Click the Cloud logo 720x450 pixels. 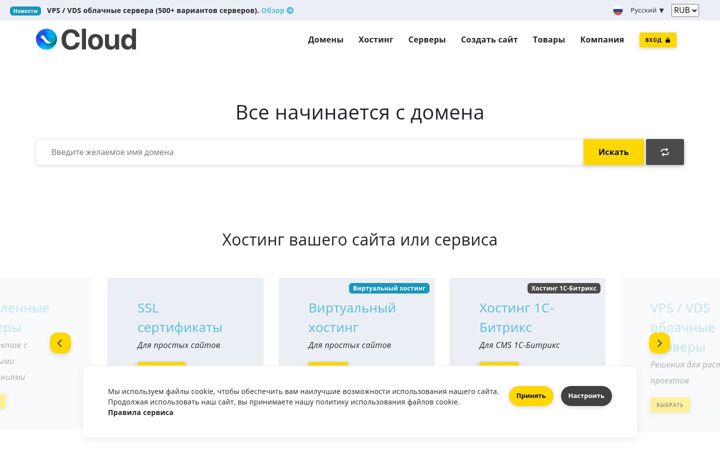pyautogui.click(x=86, y=39)
